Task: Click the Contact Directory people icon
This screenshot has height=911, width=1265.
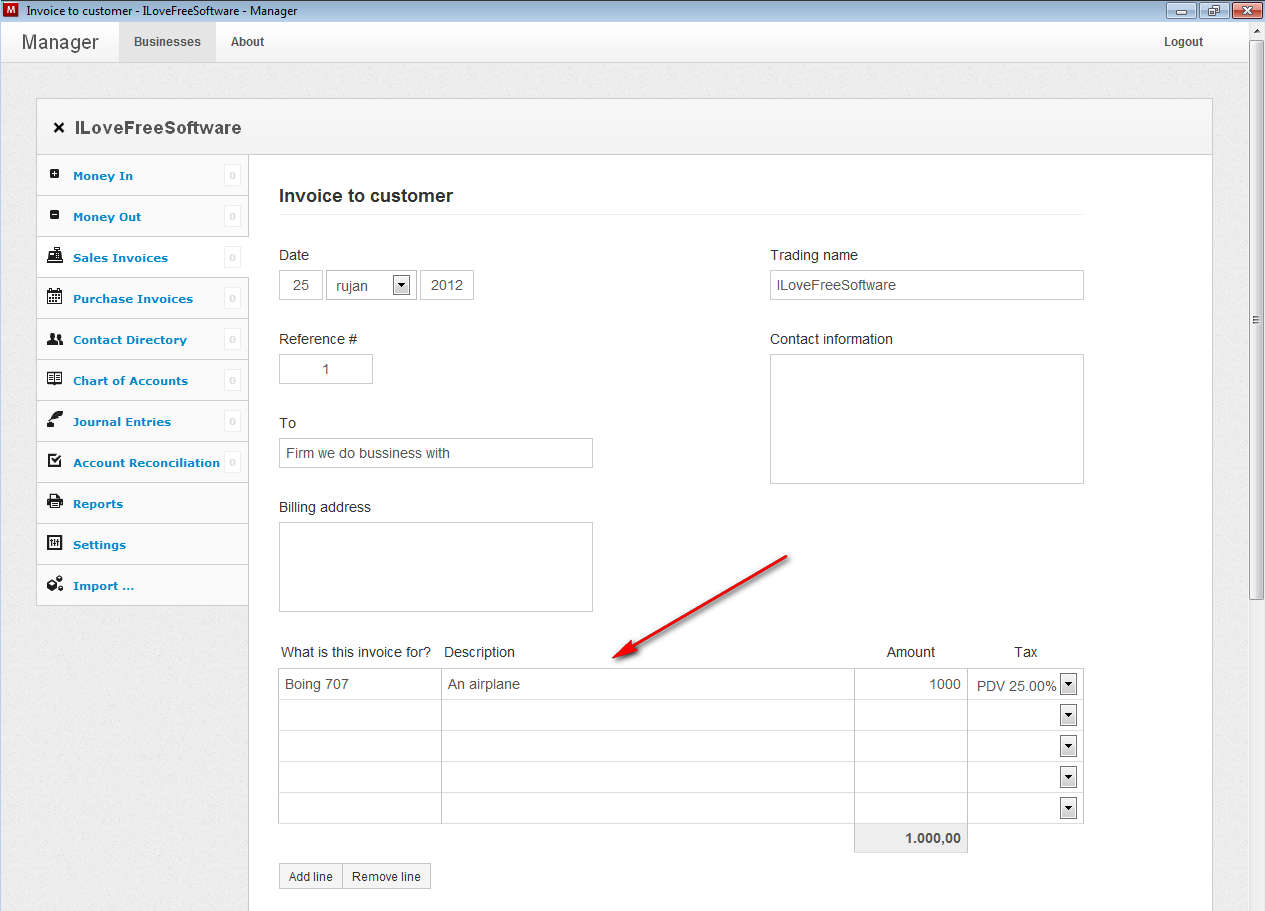Action: coord(55,339)
